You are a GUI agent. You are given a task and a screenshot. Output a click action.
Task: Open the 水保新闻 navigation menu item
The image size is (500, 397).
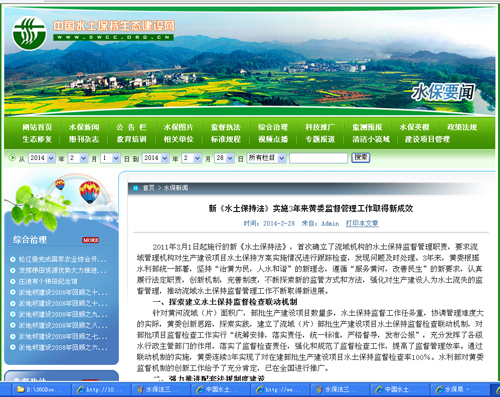point(84,127)
